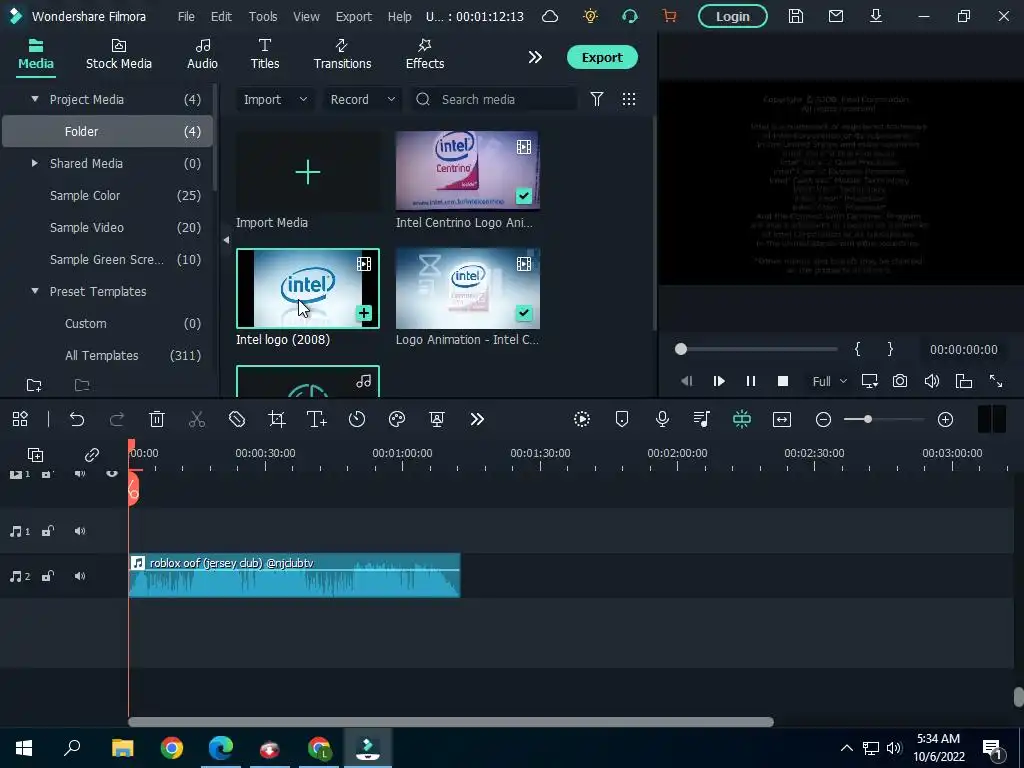
Task: Undo last action in timeline toolbar
Action: click(77, 419)
